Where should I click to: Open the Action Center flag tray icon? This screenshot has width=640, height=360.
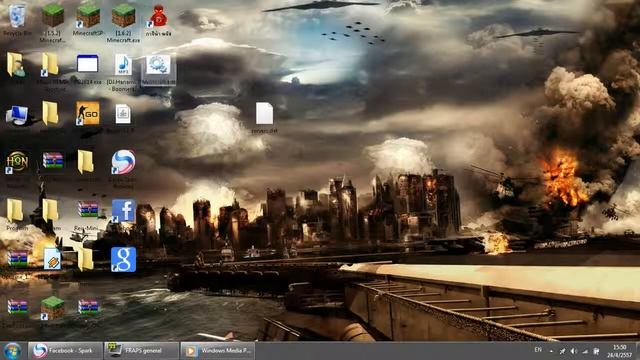tap(596, 351)
